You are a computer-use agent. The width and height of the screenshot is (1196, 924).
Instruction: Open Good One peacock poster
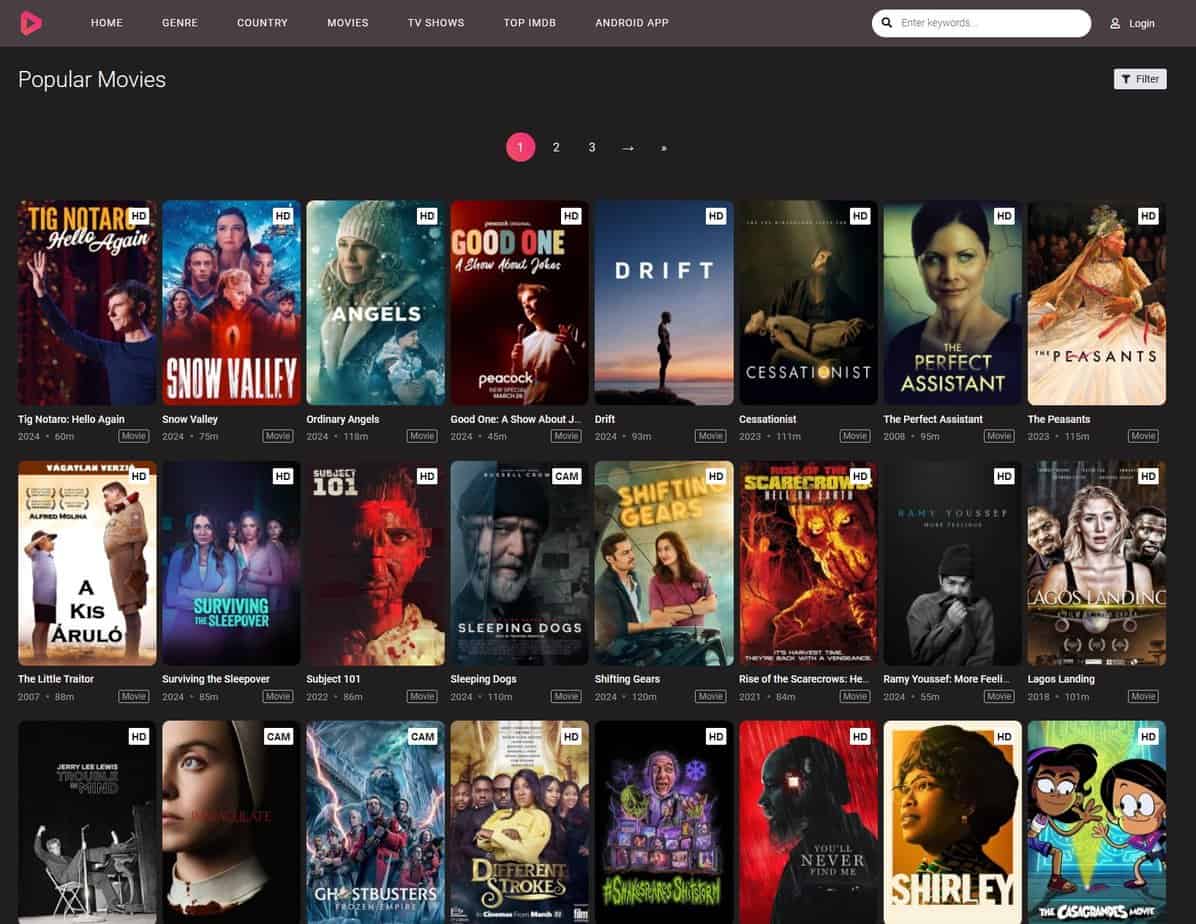click(x=519, y=303)
